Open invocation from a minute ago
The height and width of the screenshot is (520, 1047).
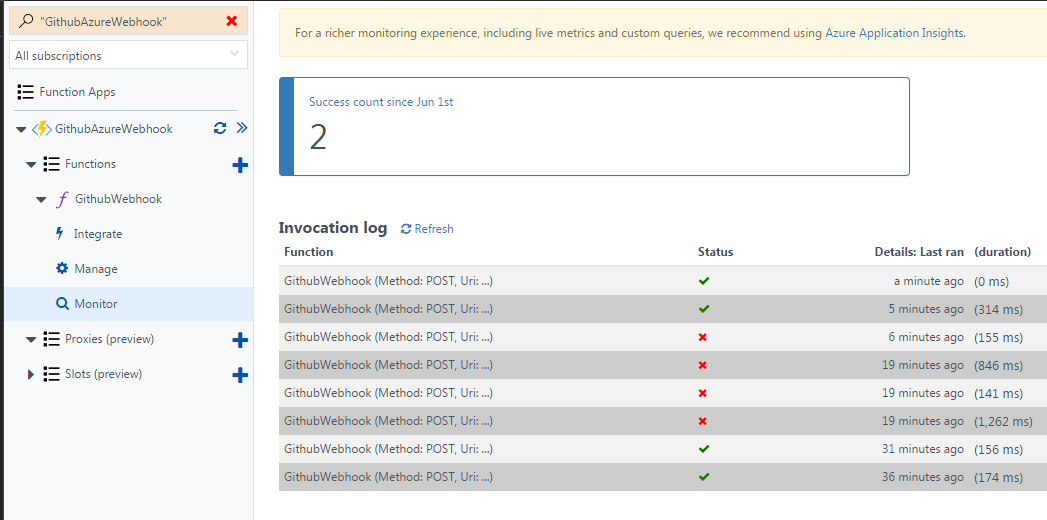tap(663, 281)
